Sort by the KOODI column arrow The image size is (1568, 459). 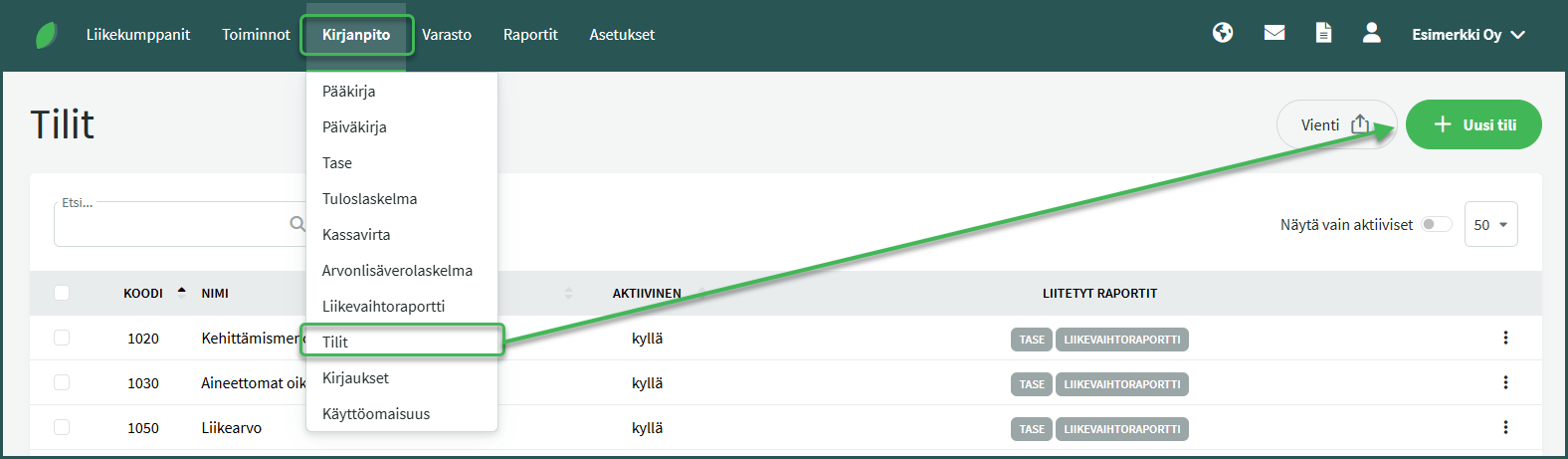[181, 292]
